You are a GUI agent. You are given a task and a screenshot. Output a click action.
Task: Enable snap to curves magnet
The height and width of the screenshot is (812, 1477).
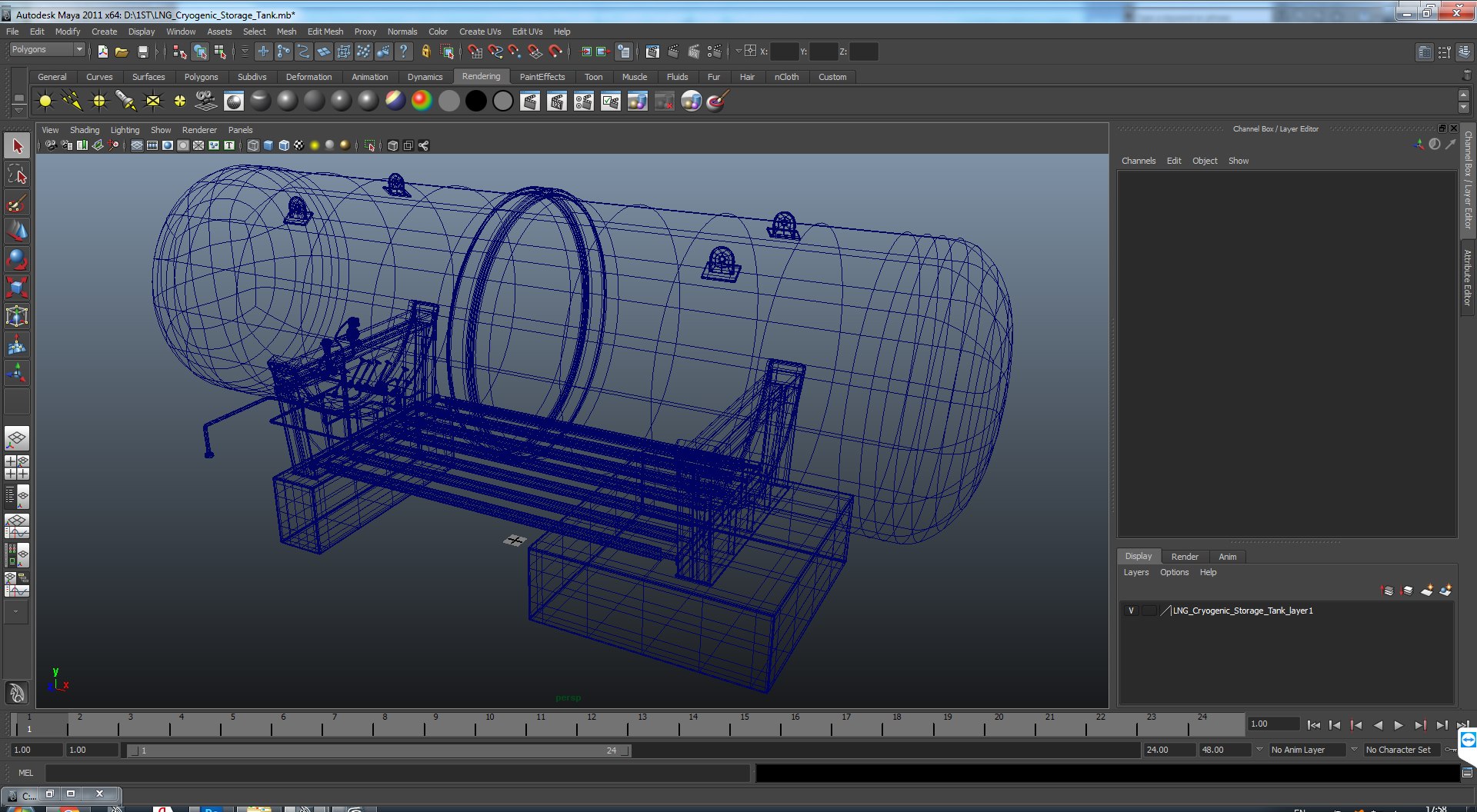495,52
